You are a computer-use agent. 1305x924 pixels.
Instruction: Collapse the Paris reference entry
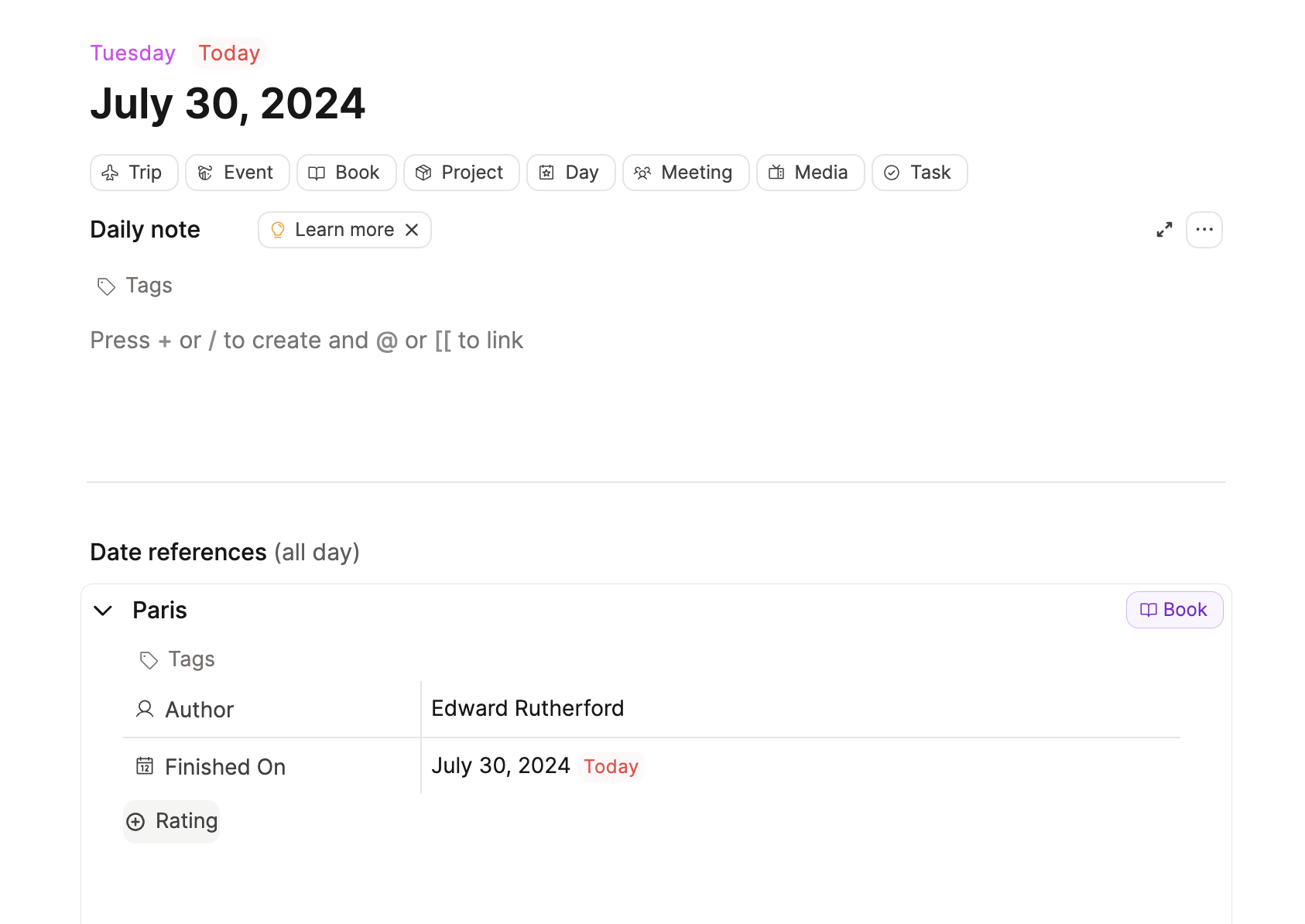[x=103, y=611]
